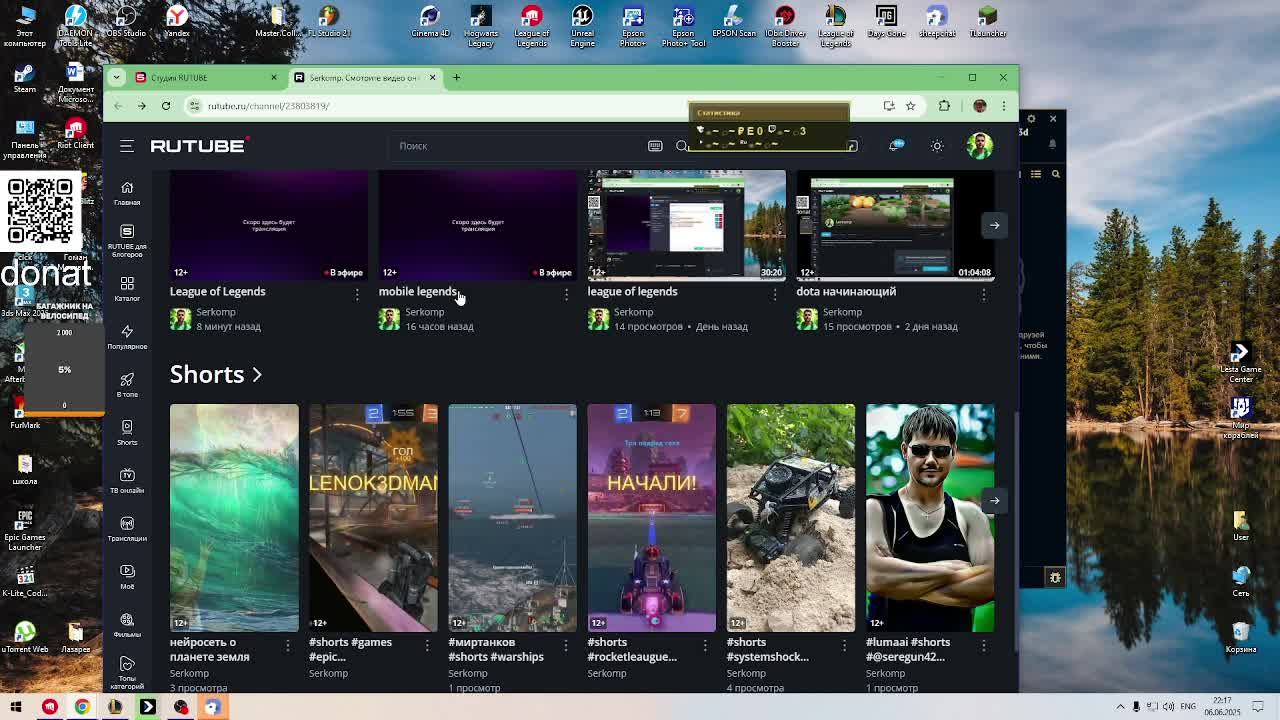Open the dota начинающий video title
Screen dimensions: 1280x720
tap(846, 292)
